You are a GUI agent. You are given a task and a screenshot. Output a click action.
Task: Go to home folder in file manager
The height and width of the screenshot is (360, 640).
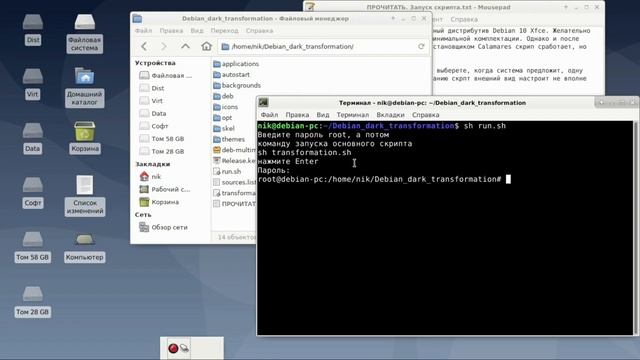tap(207, 47)
